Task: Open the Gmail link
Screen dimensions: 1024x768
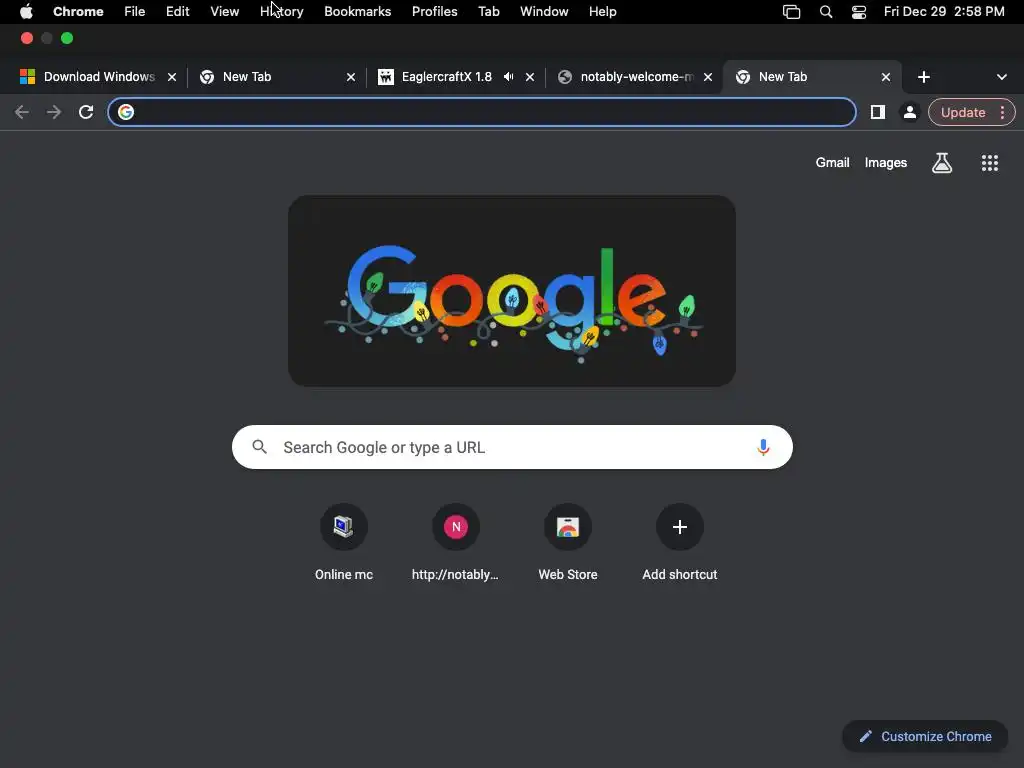Action: pyautogui.click(x=832, y=163)
